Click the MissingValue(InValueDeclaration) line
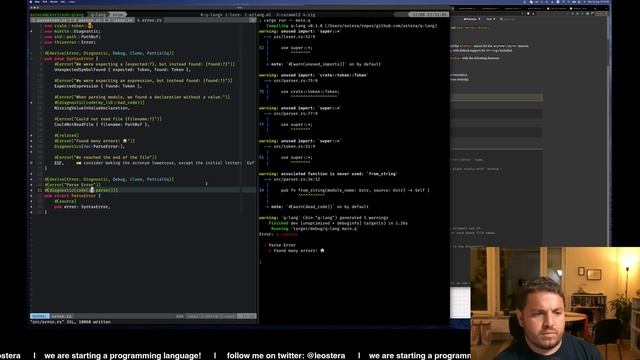 (x=92, y=108)
